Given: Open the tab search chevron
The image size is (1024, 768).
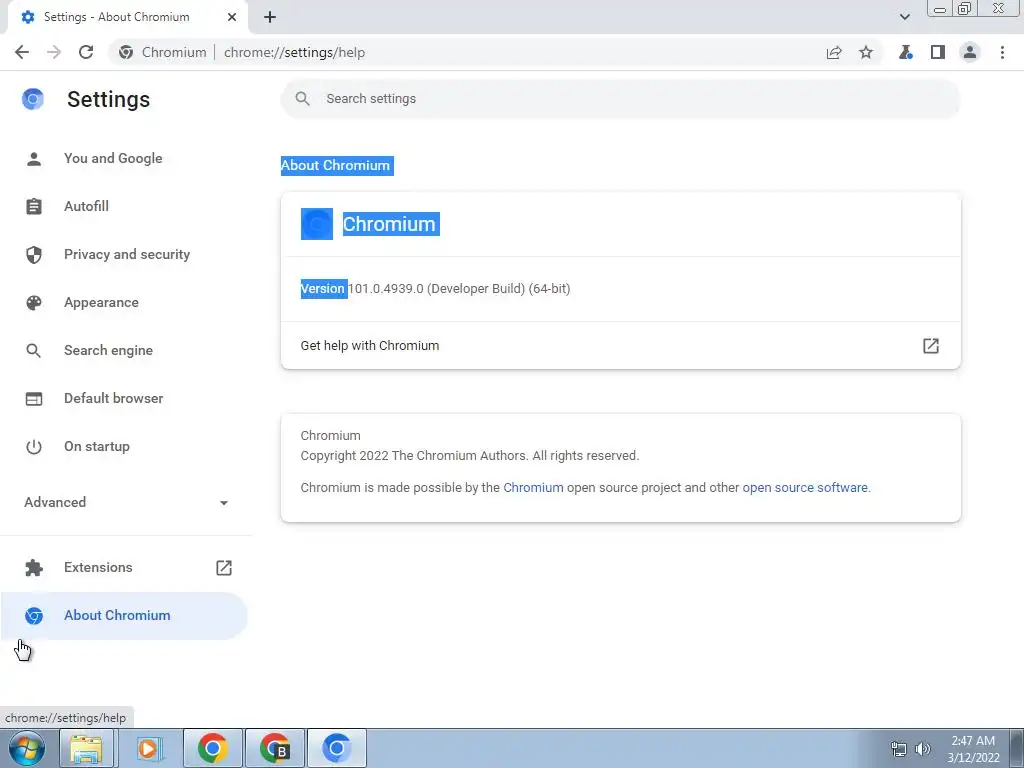Looking at the screenshot, I should coord(904,17).
